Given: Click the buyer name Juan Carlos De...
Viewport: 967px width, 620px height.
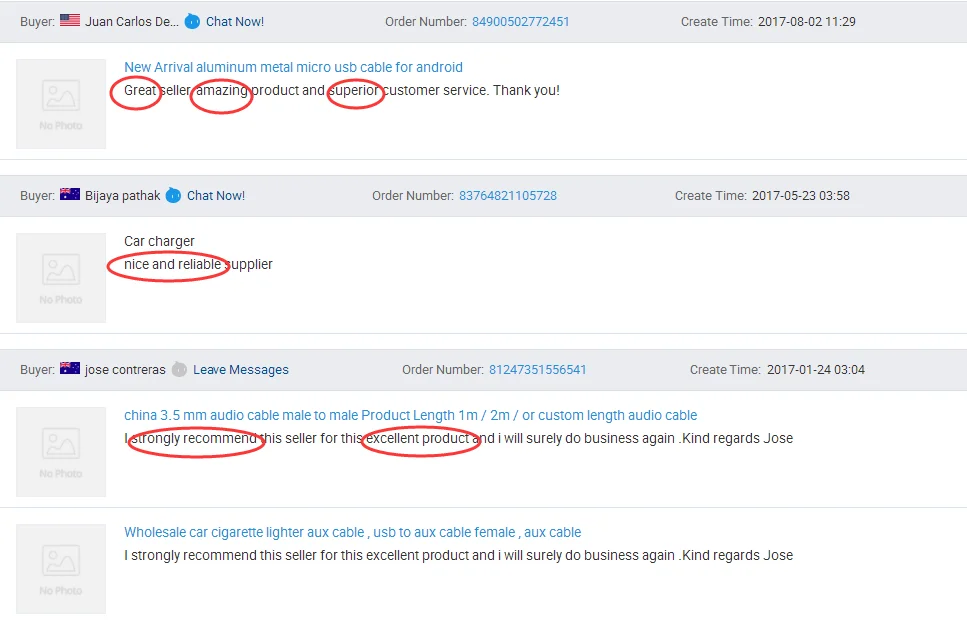Looking at the screenshot, I should pyautogui.click(x=132, y=21).
